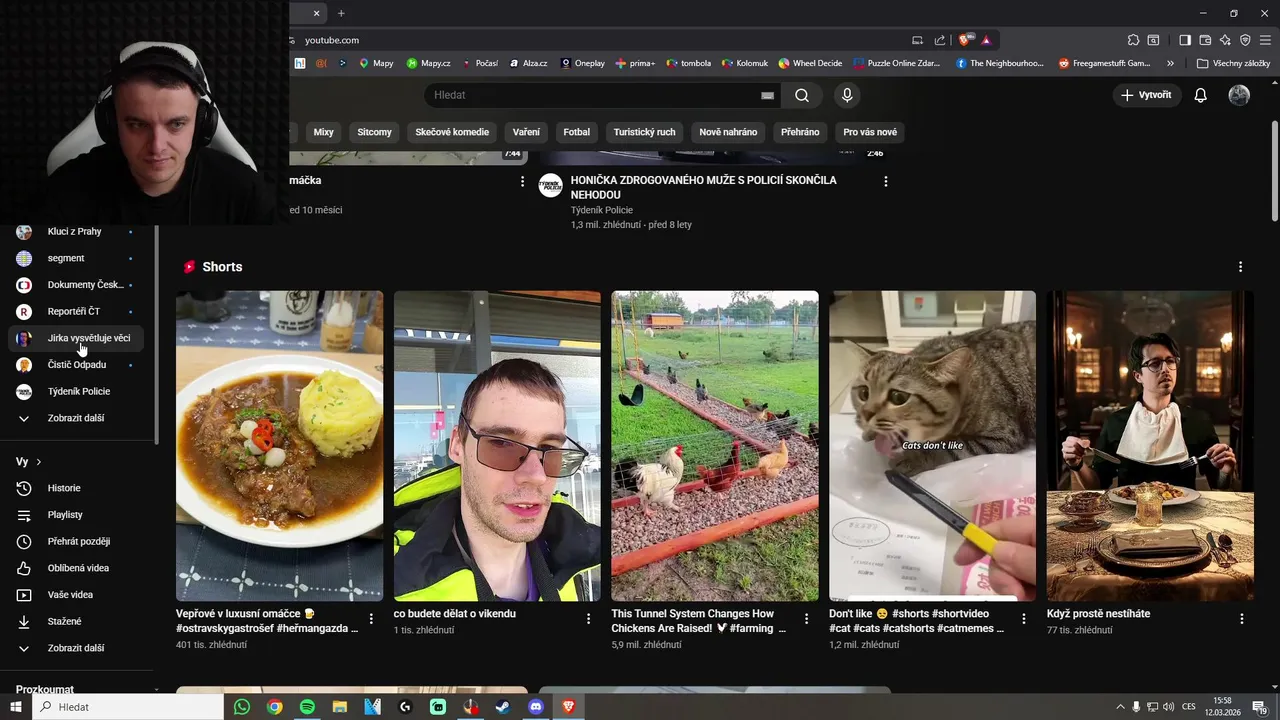The height and width of the screenshot is (720, 1280).
Task: Open Playlisty in the sidebar
Action: coord(78,515)
